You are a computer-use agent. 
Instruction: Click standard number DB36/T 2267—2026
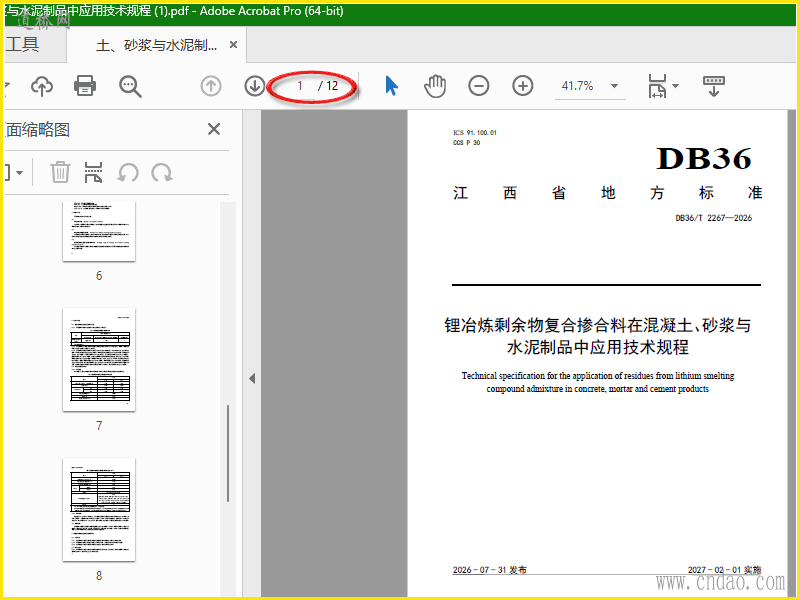point(714,218)
